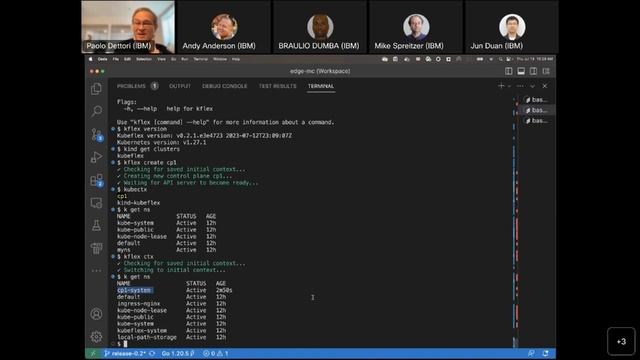Click the synchronize changes icon in the status bar
The image size is (640, 360).
click(152, 353)
